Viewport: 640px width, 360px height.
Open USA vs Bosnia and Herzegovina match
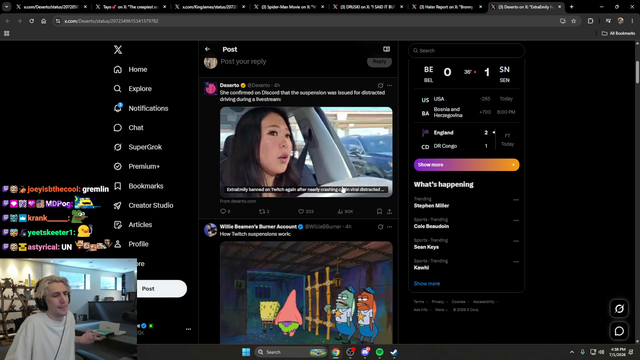click(467, 106)
